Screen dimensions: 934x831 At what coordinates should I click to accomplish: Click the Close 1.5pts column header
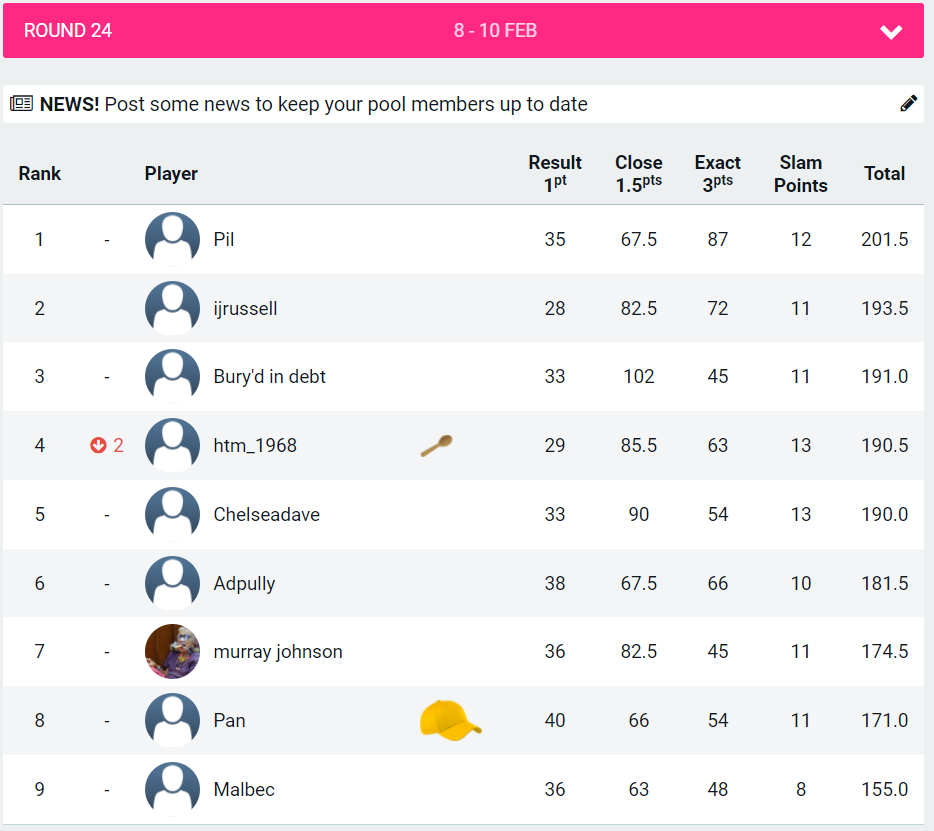coord(638,172)
